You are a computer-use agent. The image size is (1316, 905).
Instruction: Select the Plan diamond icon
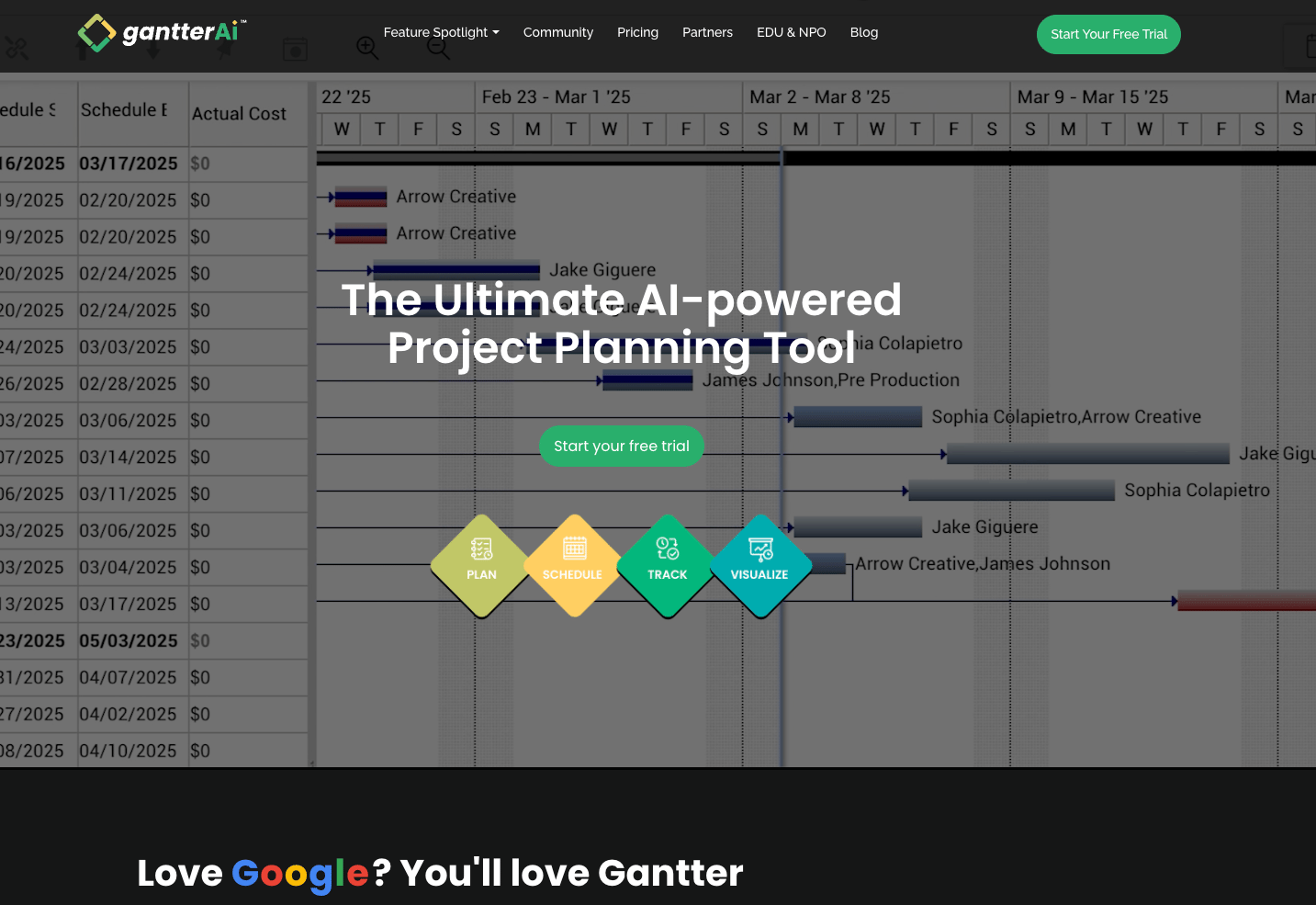[x=481, y=566]
